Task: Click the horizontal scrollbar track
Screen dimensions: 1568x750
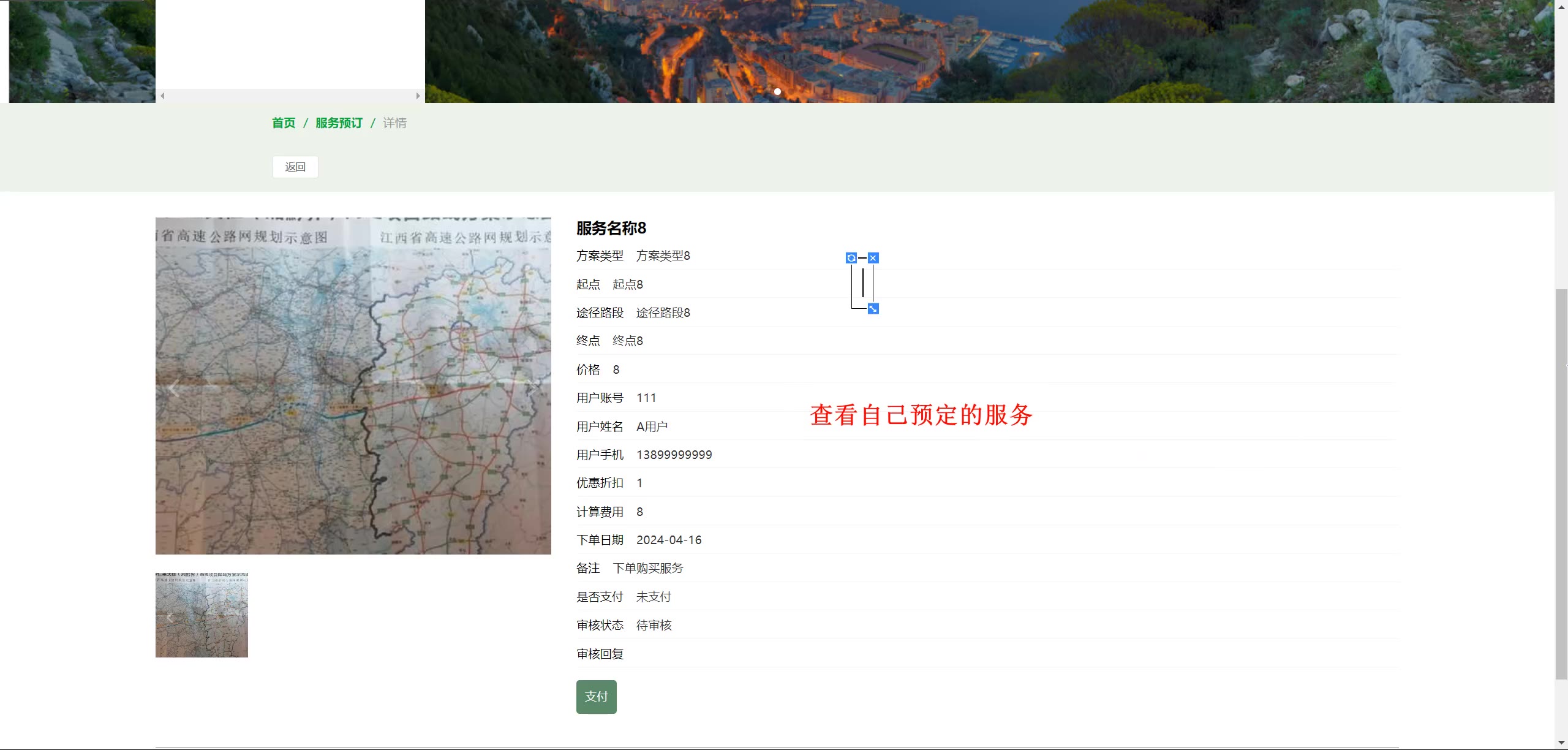Action: (x=290, y=96)
